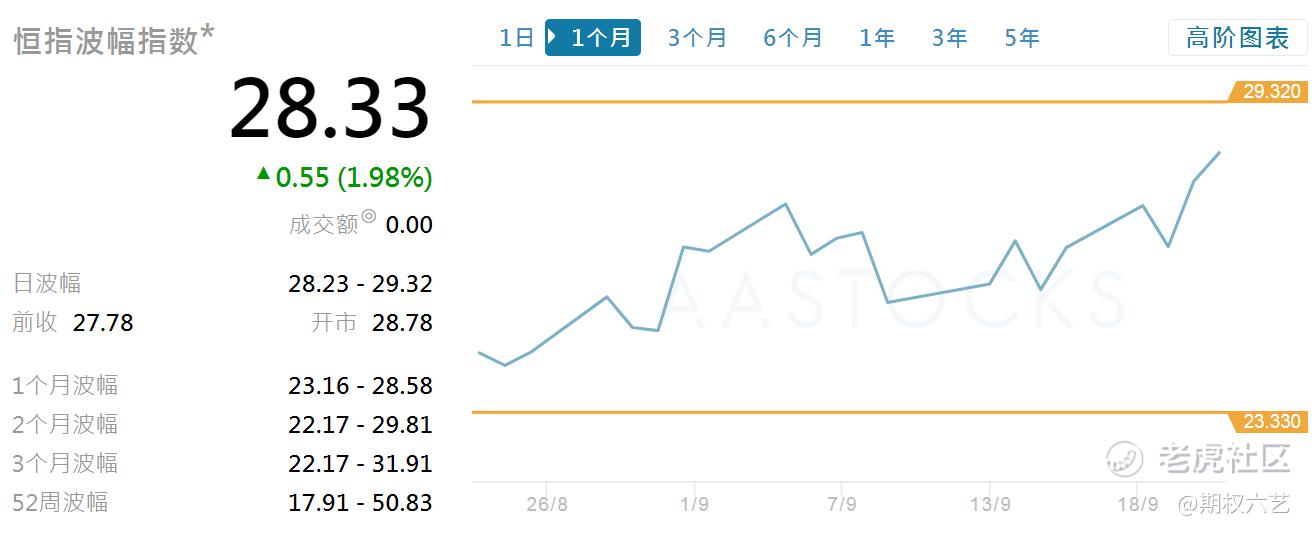View the 5年 chart range
This screenshot has height=534, width=1316.
[1022, 38]
